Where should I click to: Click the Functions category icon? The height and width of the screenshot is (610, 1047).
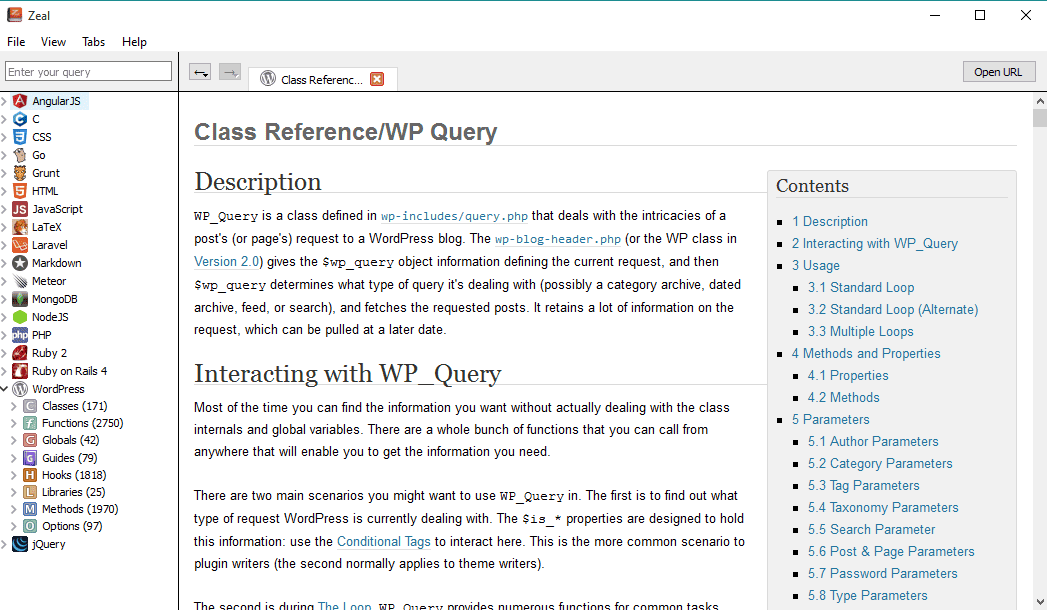(x=30, y=423)
